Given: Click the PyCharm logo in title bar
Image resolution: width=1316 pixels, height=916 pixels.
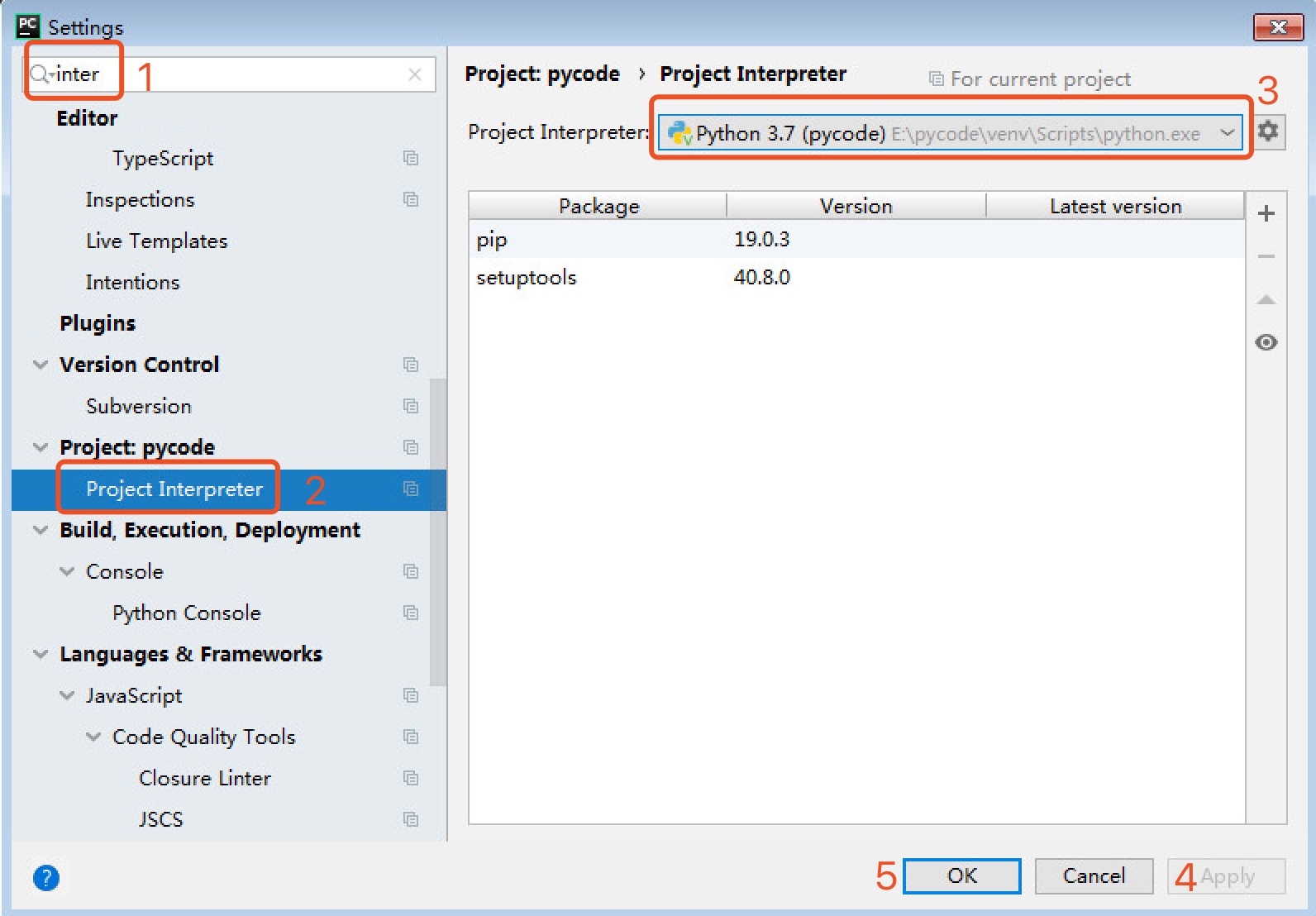Looking at the screenshot, I should click(x=28, y=26).
